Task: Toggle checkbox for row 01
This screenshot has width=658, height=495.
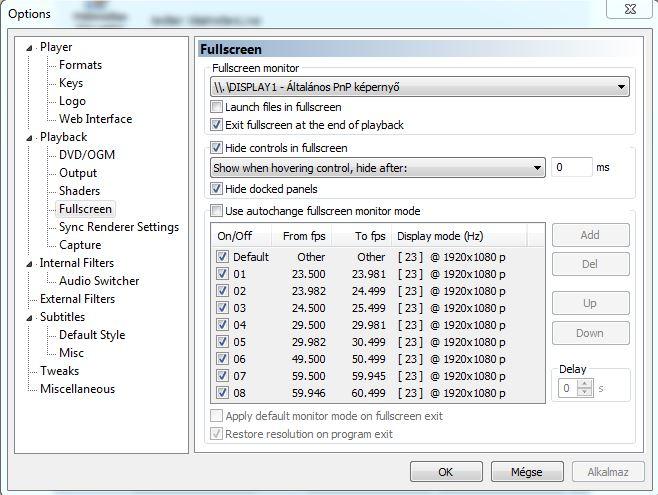Action: point(222,274)
